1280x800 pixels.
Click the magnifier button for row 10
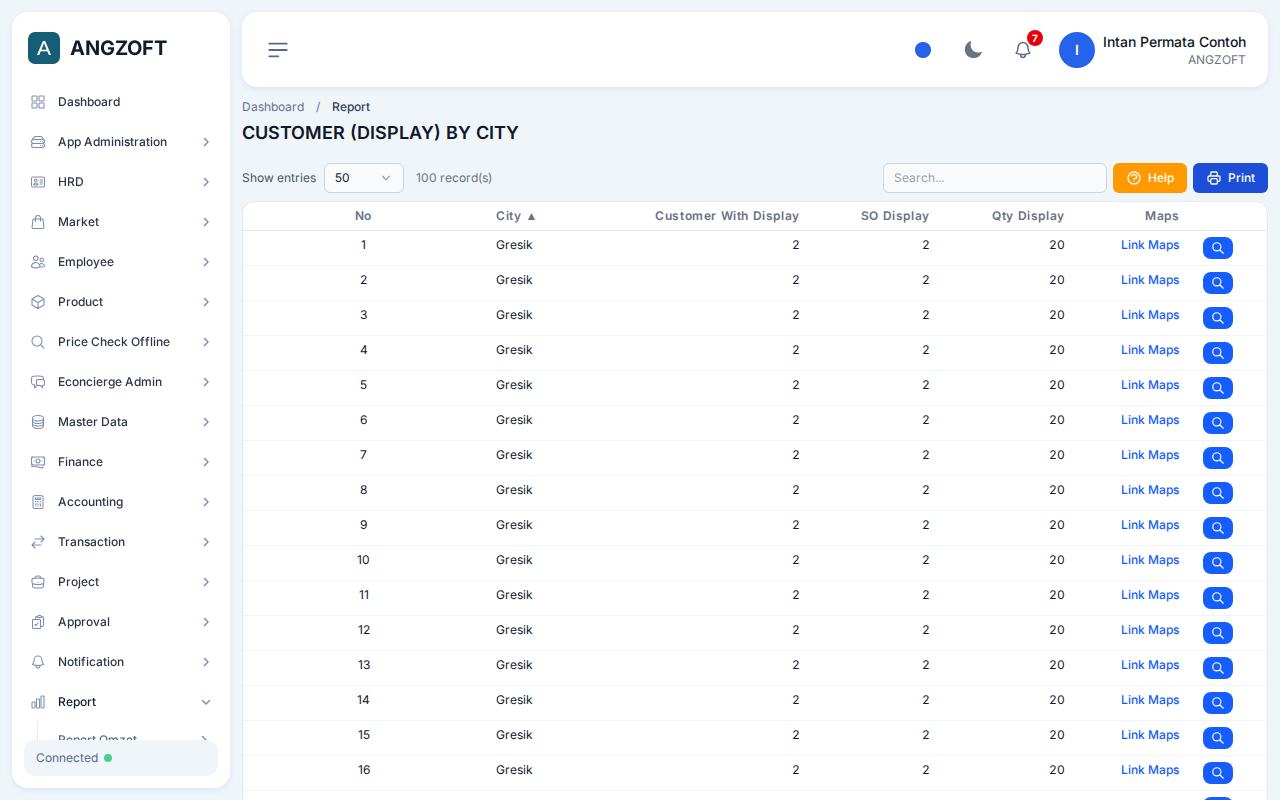pos(1218,563)
